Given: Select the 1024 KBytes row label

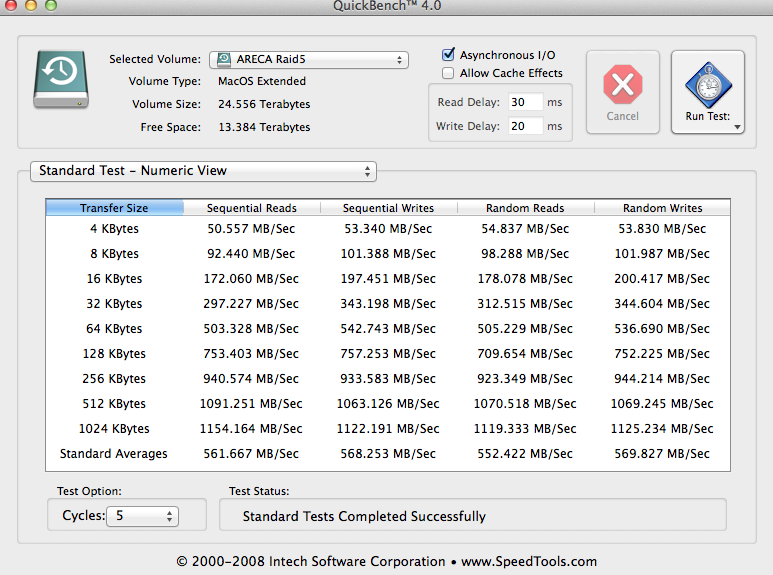Looking at the screenshot, I should click(x=114, y=429).
